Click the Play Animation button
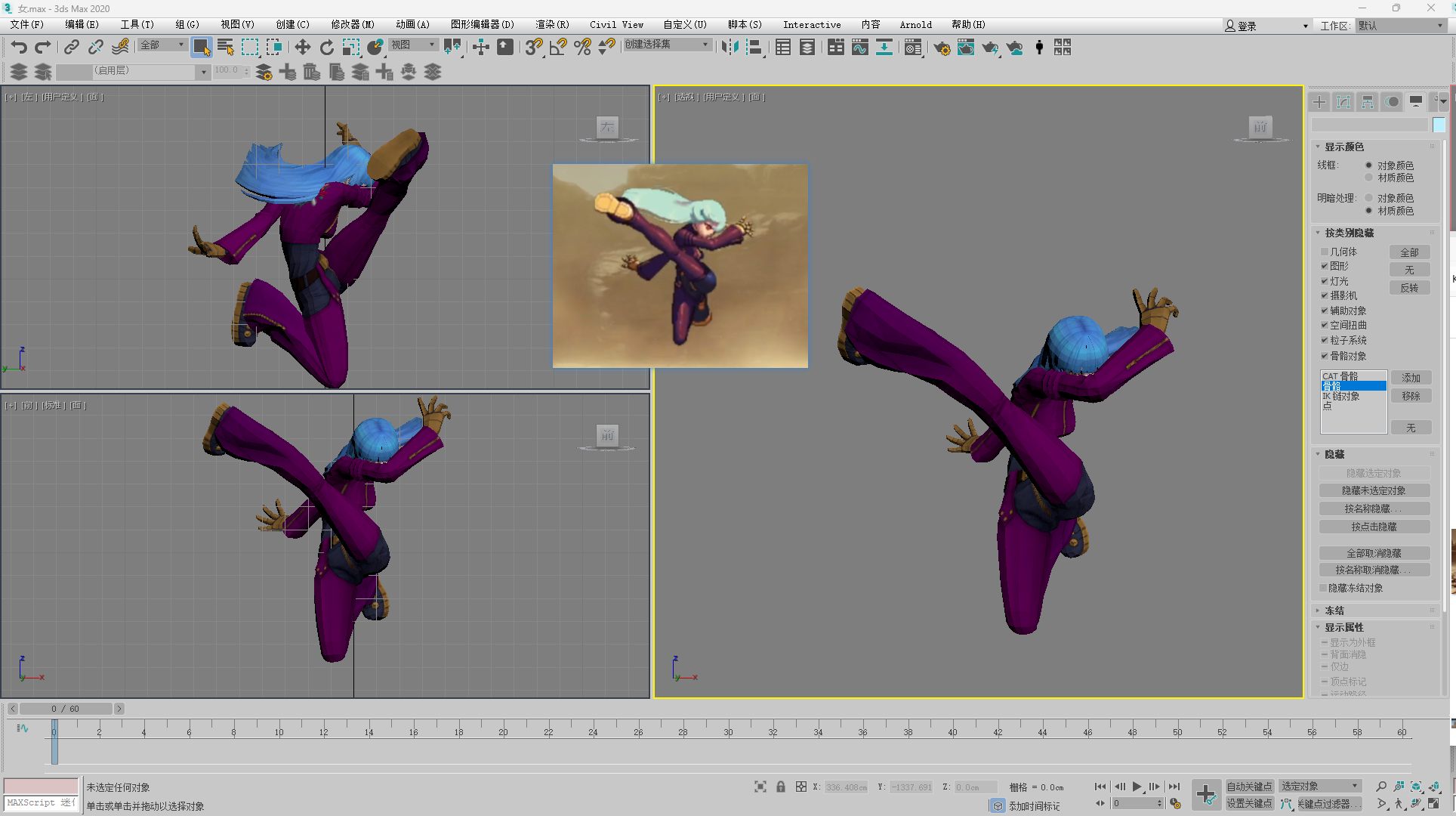Image resolution: width=1456 pixels, height=816 pixels. (1137, 787)
